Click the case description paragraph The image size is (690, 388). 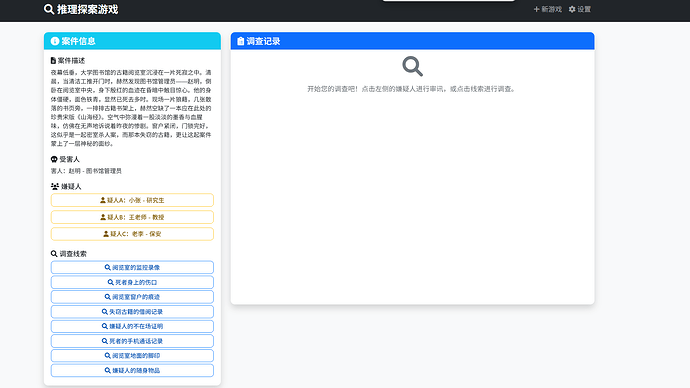point(131,108)
